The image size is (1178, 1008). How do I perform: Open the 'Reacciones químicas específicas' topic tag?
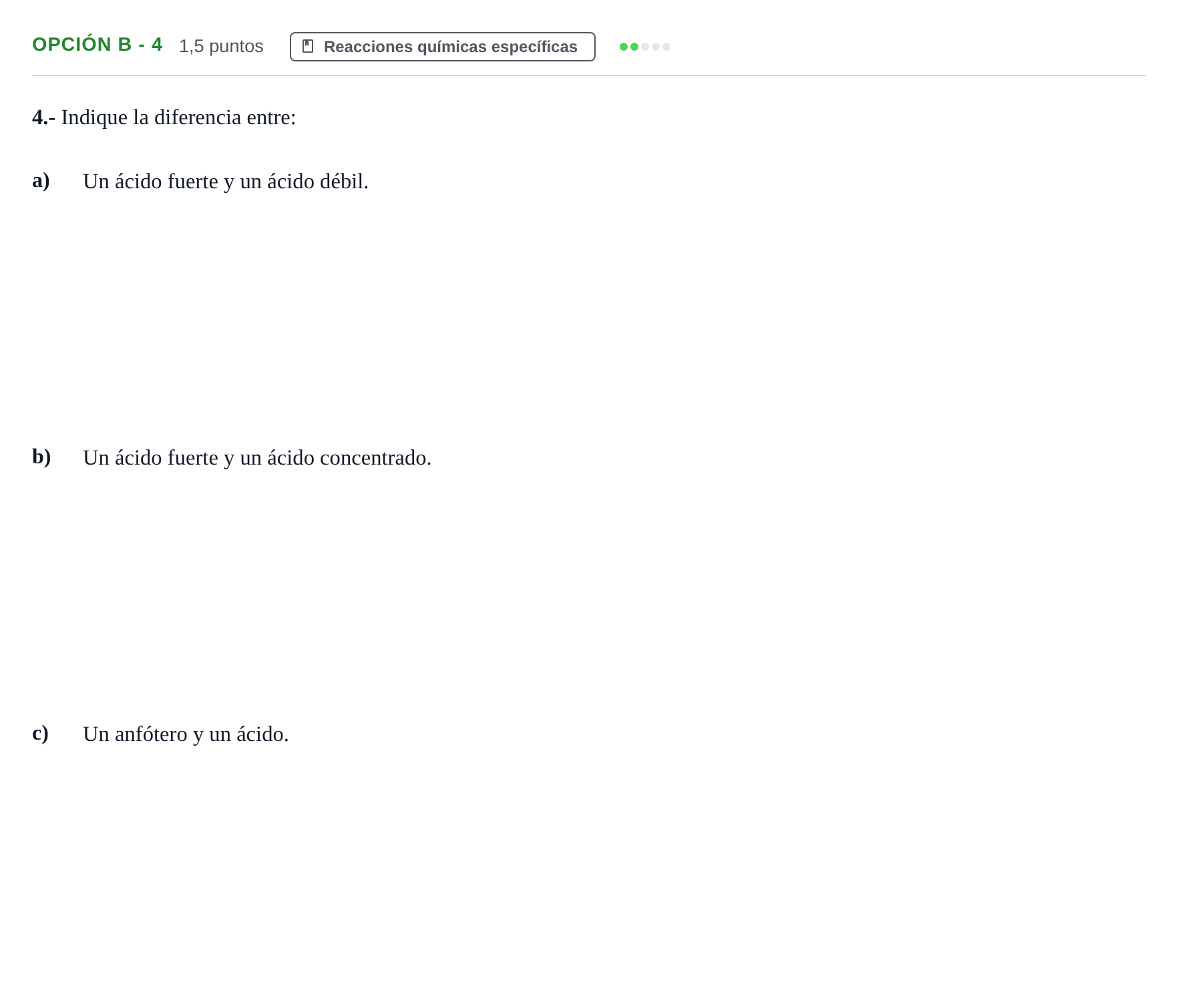coord(442,47)
